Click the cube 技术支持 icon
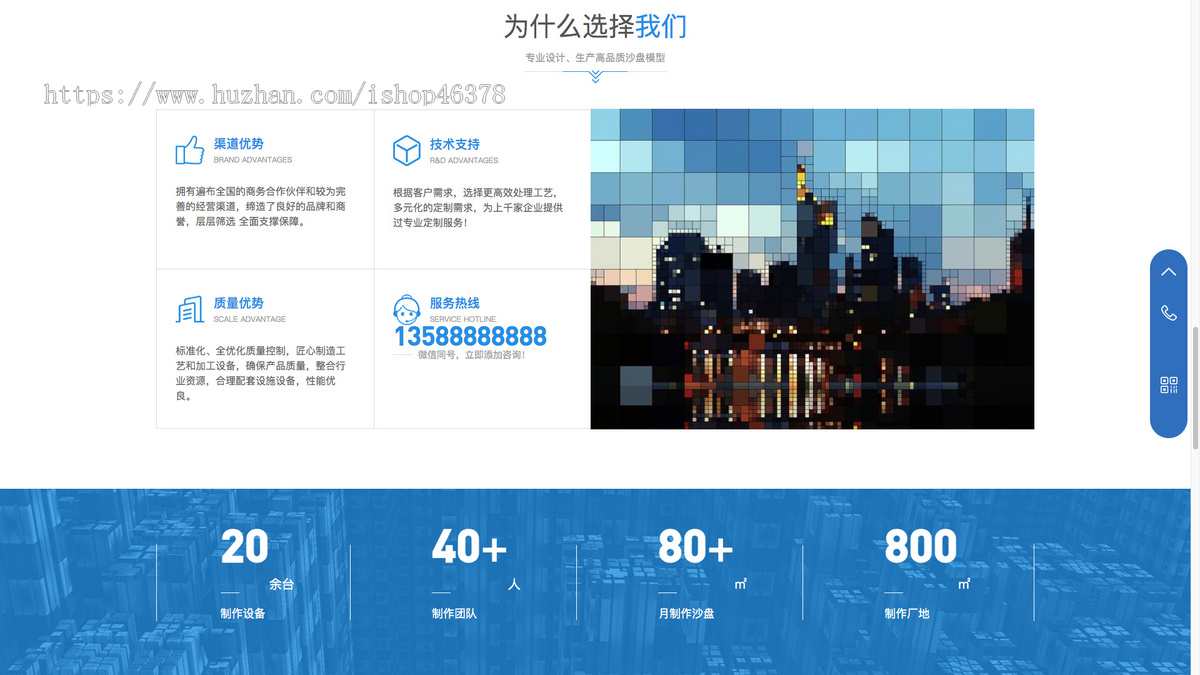The width and height of the screenshot is (1200, 675). (406, 151)
